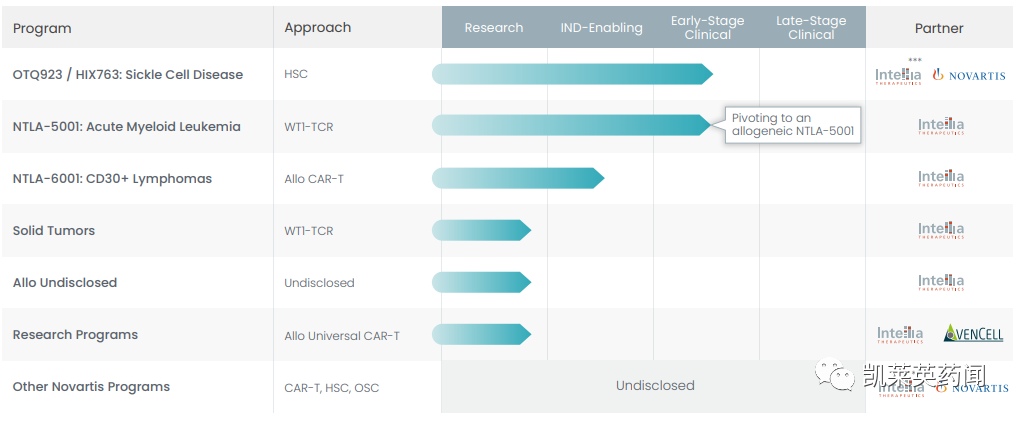Click the Intellia logo in the Solid Tumors row

click(941, 231)
